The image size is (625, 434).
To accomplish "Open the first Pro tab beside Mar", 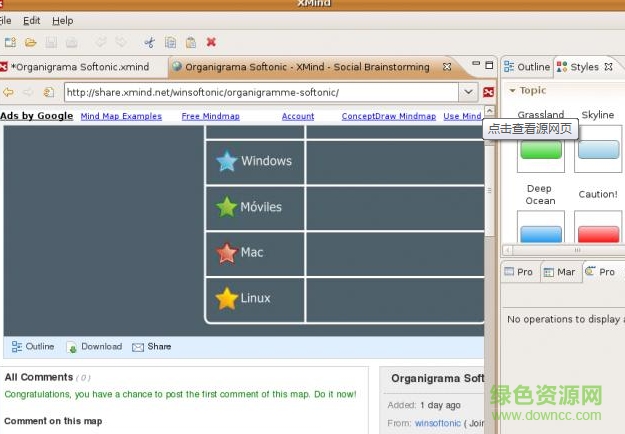I will 519,272.
